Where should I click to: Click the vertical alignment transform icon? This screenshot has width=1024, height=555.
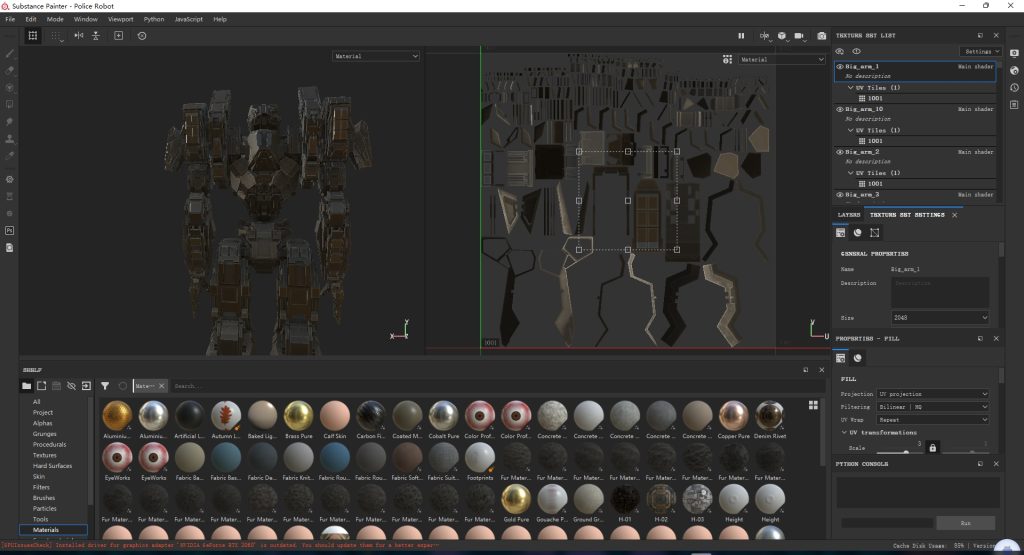click(x=96, y=36)
